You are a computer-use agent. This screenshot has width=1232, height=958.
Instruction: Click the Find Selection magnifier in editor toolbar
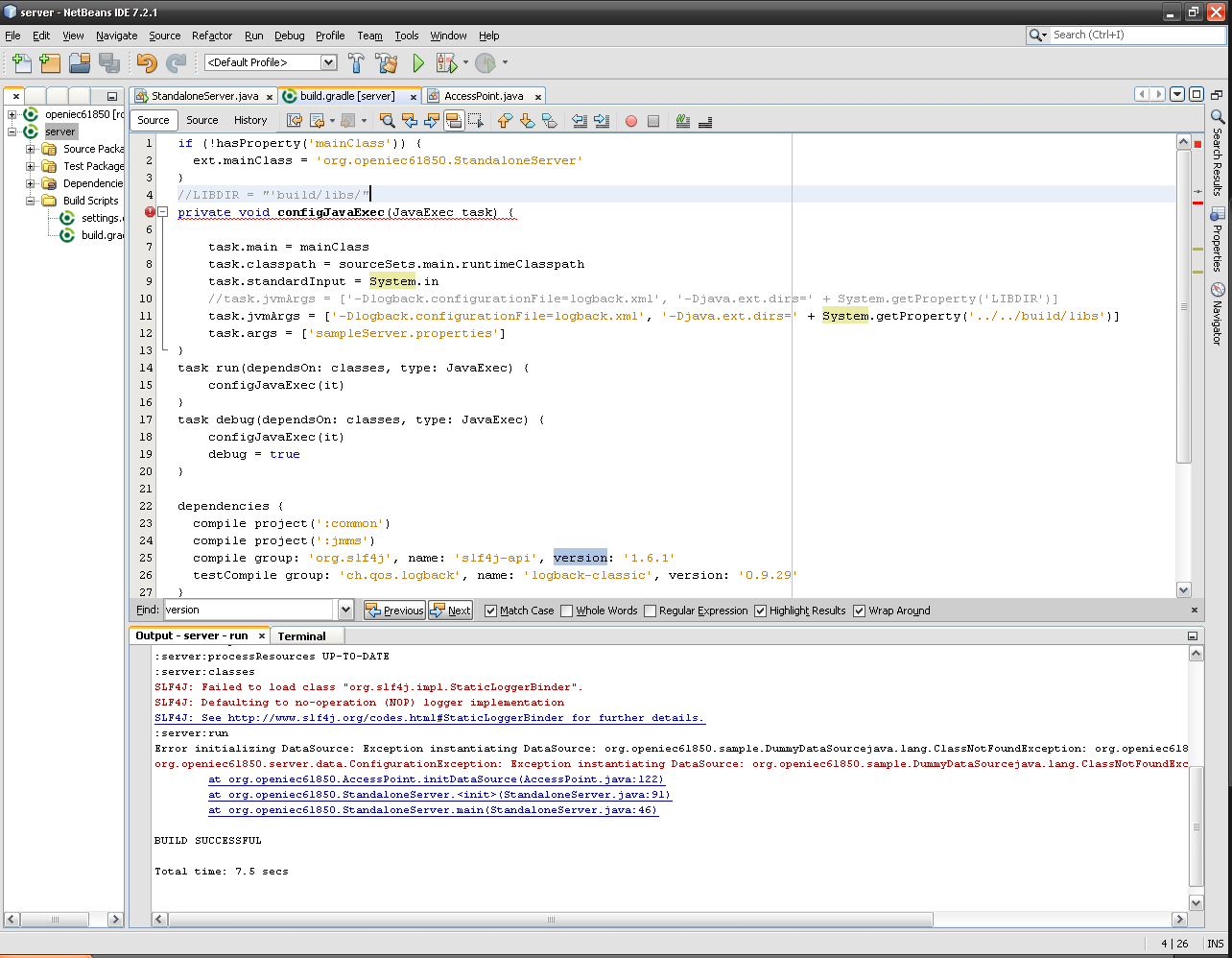pos(387,121)
